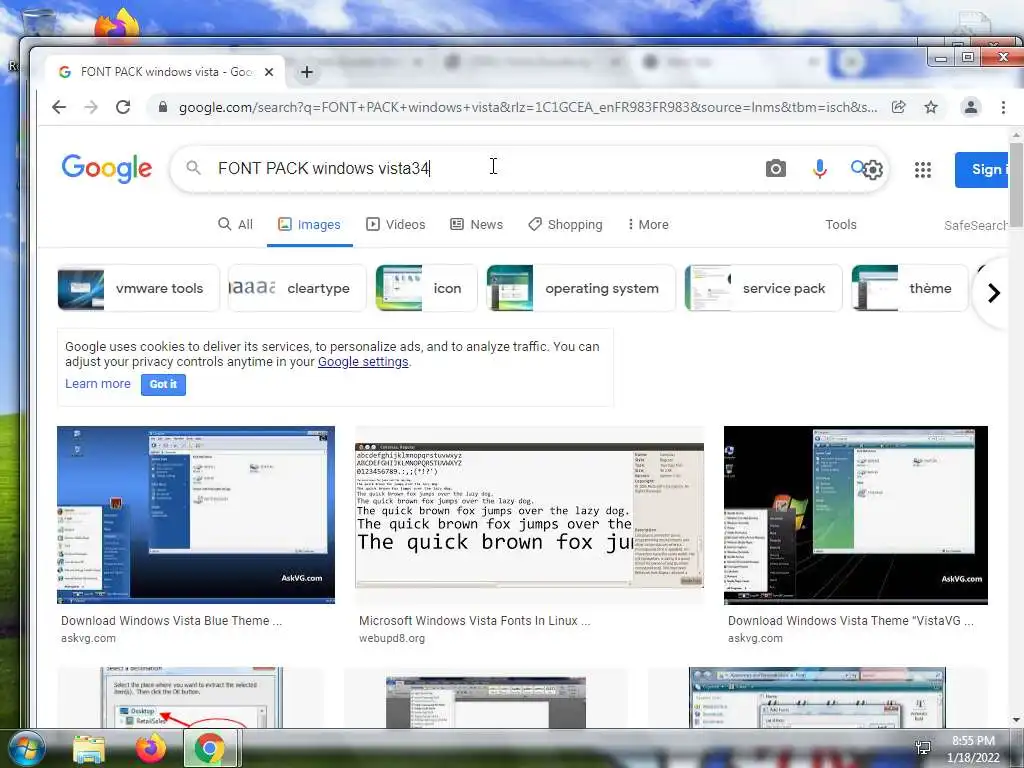Show more chips with right chevron

994,293
